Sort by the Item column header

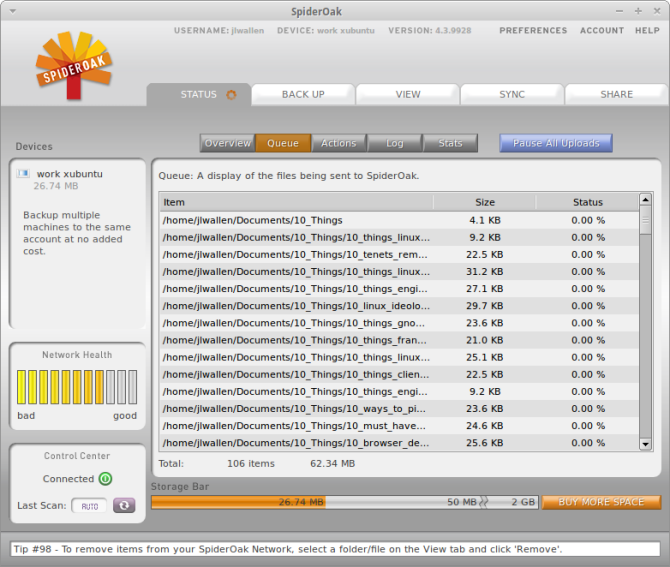click(297, 202)
